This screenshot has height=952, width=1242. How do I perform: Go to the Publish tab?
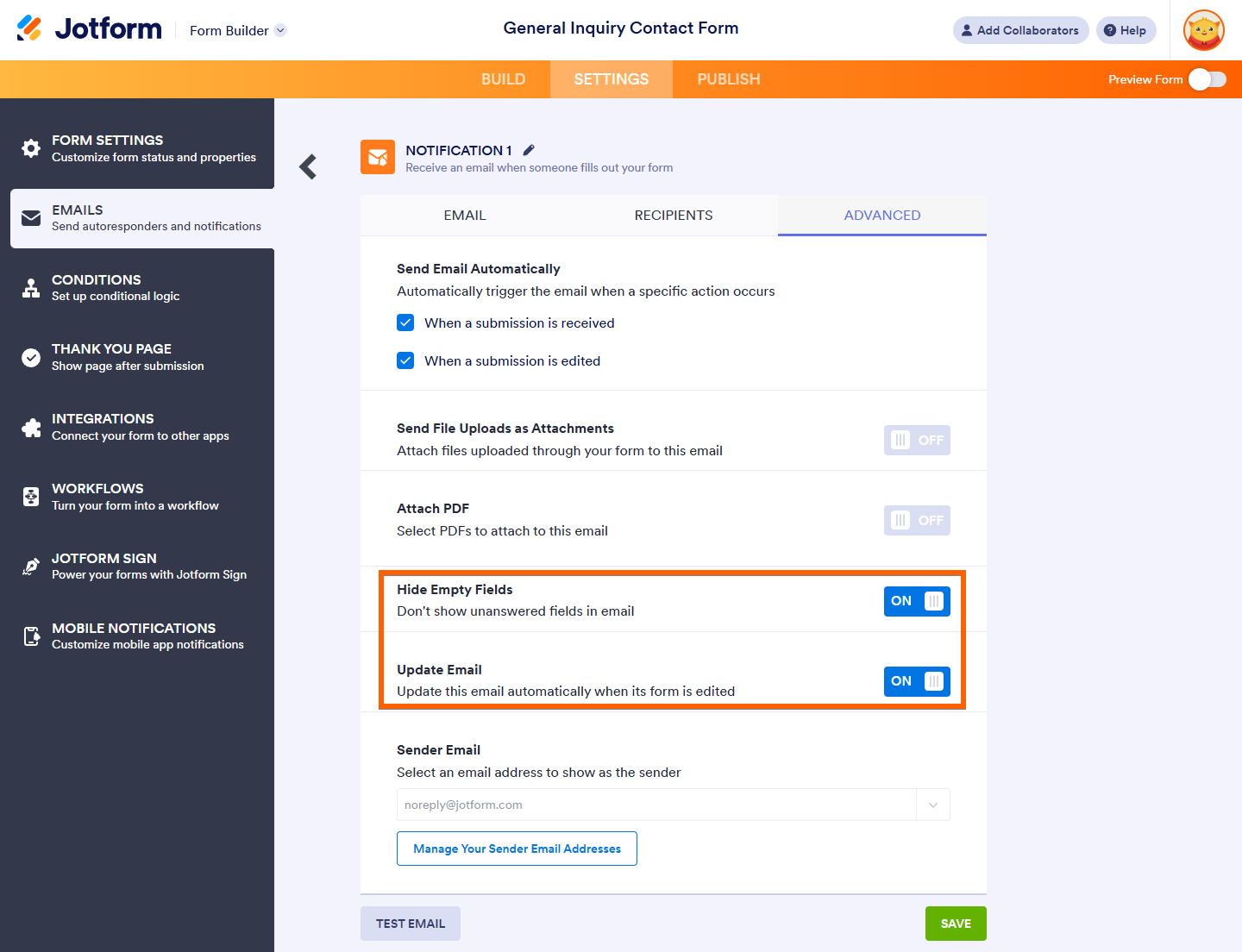click(x=729, y=79)
